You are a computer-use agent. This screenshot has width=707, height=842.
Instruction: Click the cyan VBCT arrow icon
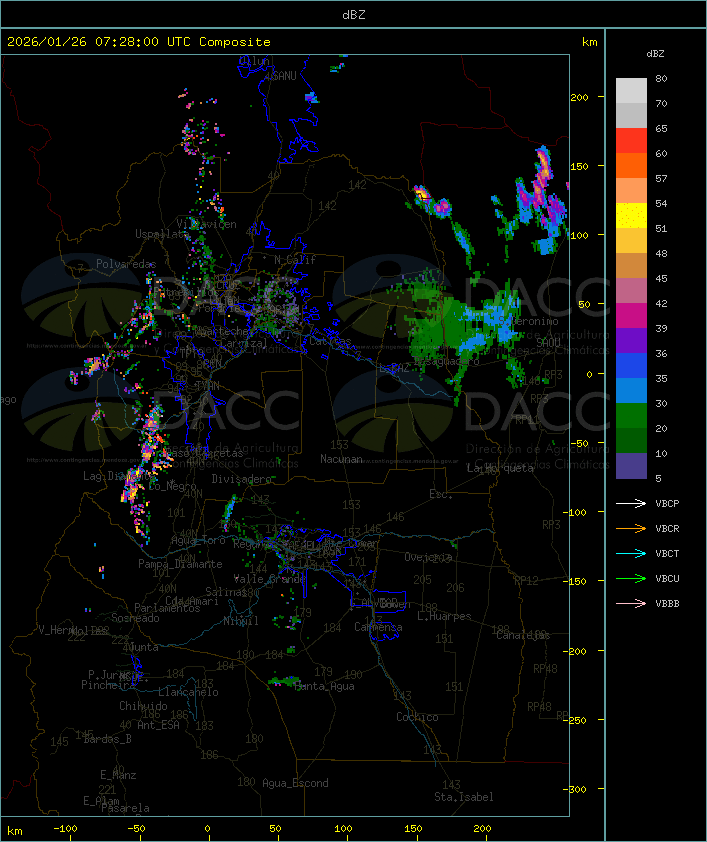(x=631, y=554)
